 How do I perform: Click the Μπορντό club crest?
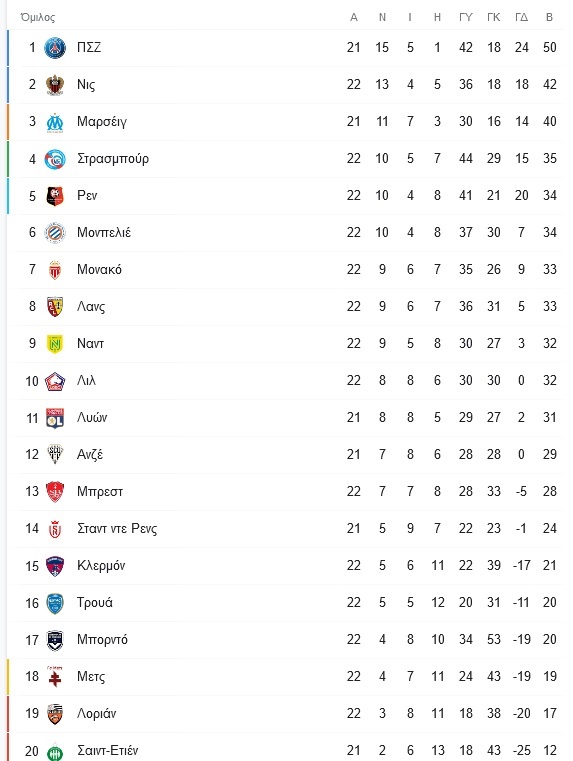tap(55, 640)
